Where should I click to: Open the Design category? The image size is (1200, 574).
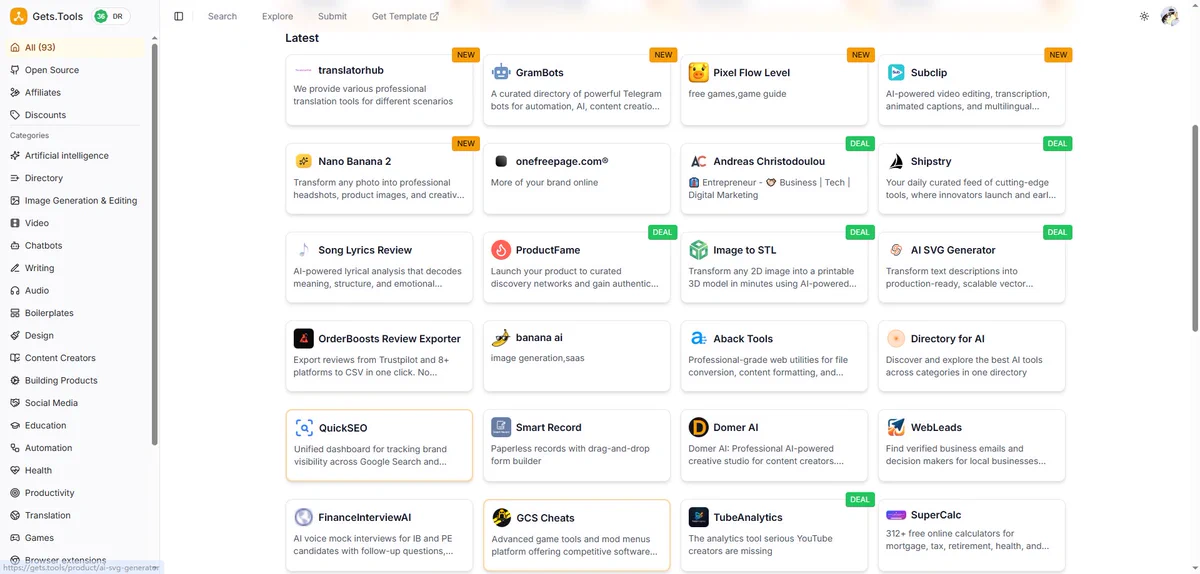[75, 335]
